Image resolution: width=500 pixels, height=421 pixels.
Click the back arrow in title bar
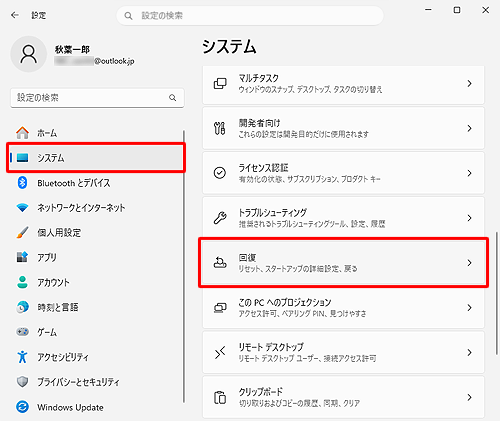[x=15, y=15]
